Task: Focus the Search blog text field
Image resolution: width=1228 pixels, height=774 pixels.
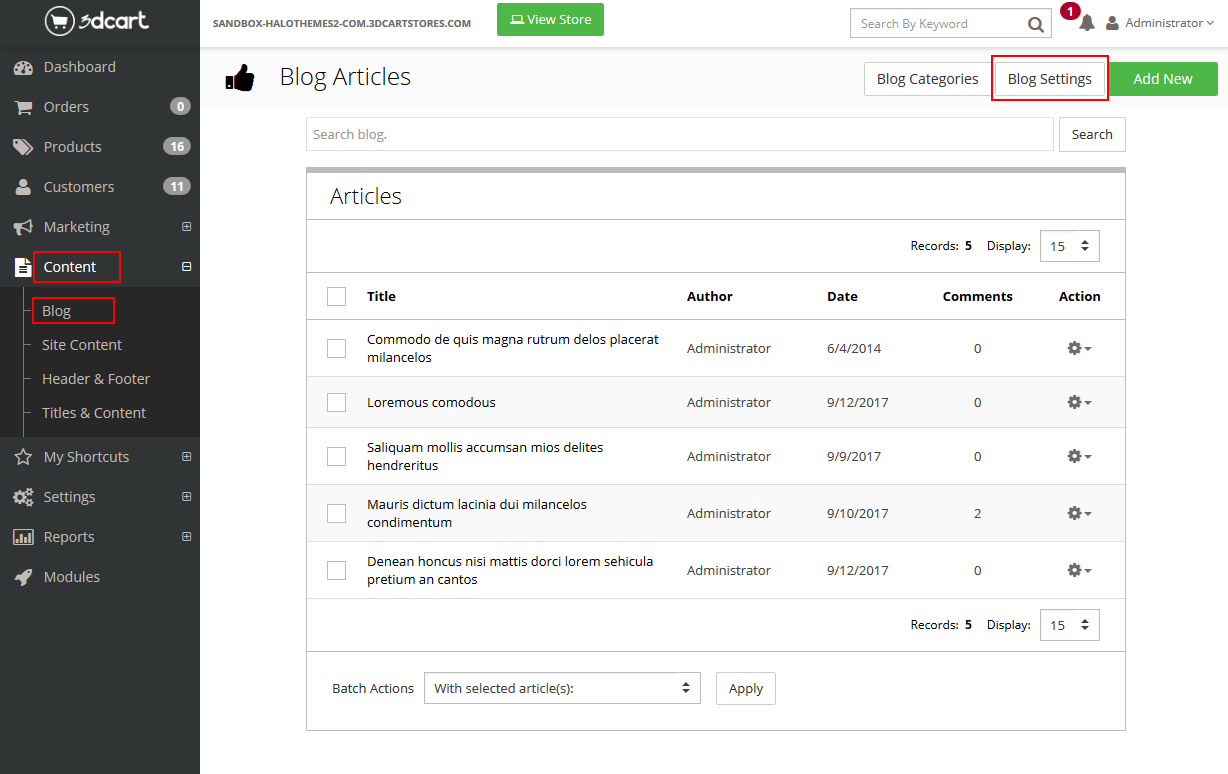Action: [679, 134]
